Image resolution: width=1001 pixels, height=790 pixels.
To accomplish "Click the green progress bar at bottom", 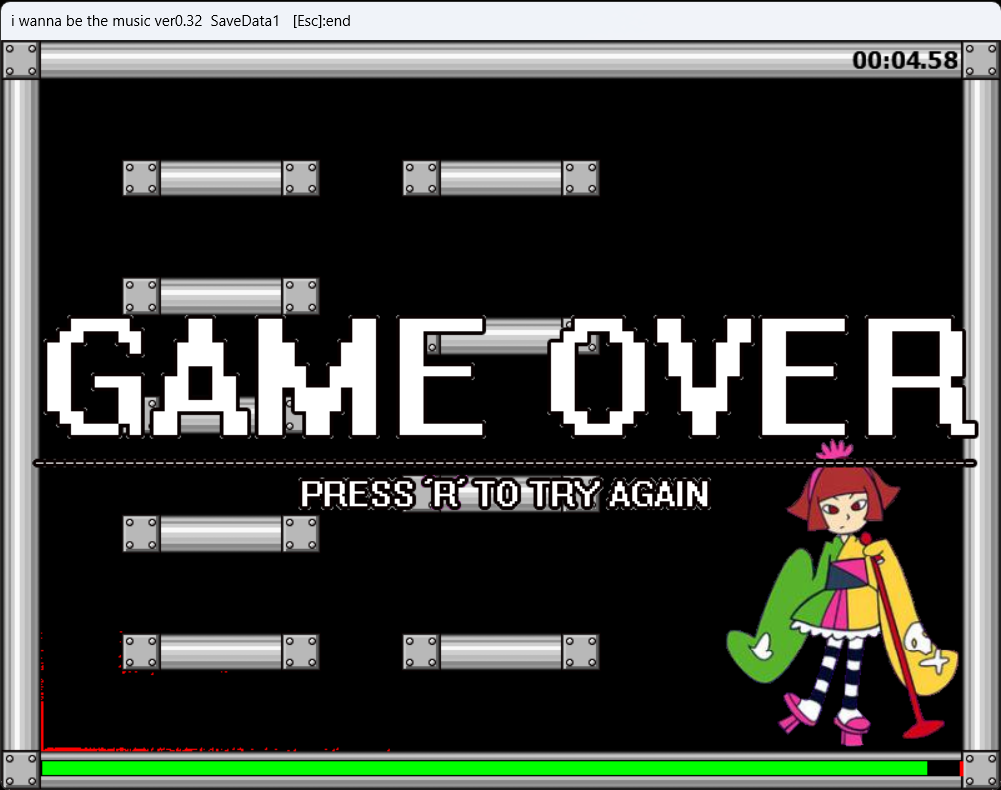I will pyautogui.click(x=484, y=768).
